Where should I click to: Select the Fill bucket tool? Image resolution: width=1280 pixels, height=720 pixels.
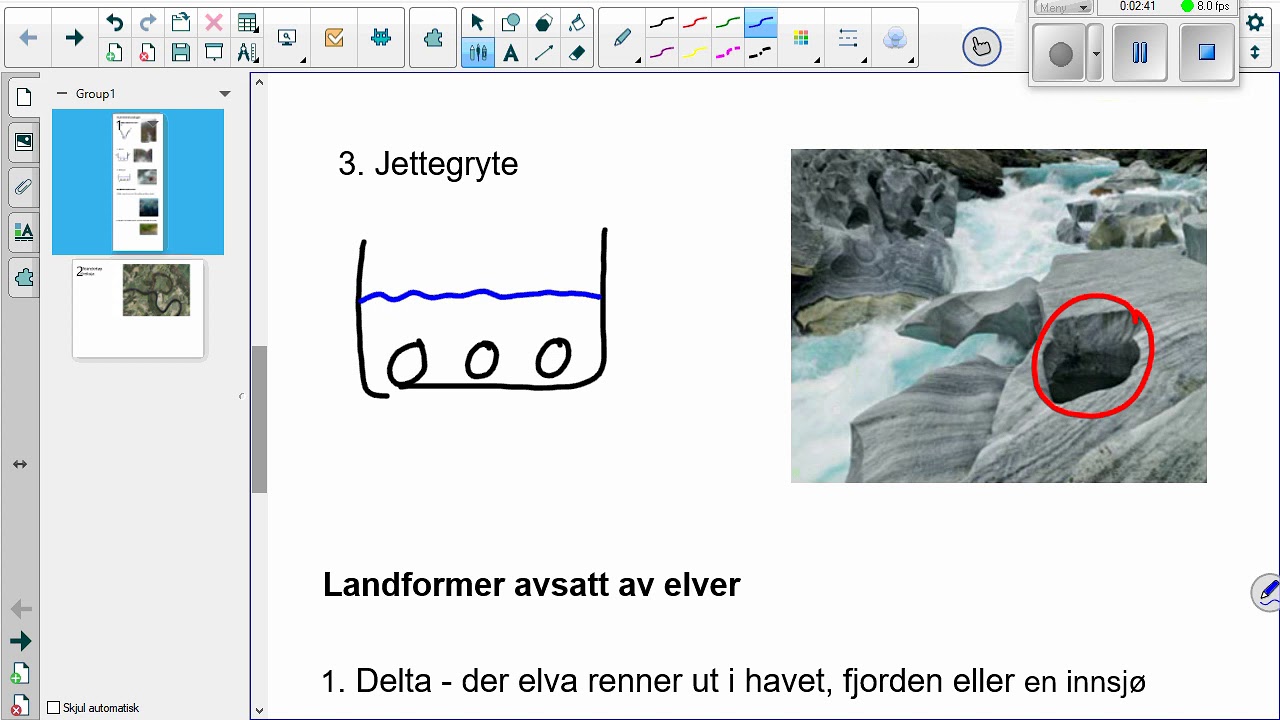point(576,22)
